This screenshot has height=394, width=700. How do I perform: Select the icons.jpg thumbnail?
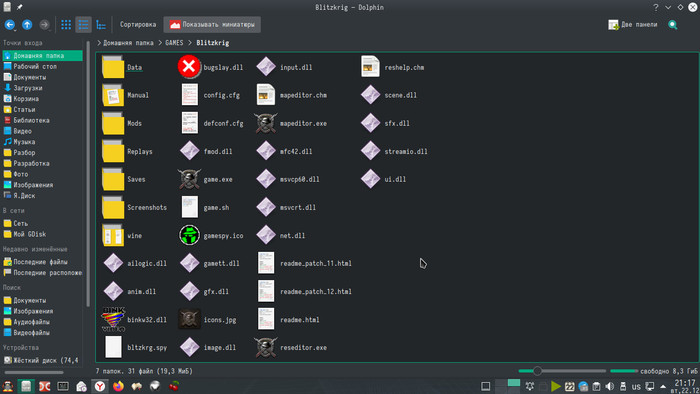point(189,319)
